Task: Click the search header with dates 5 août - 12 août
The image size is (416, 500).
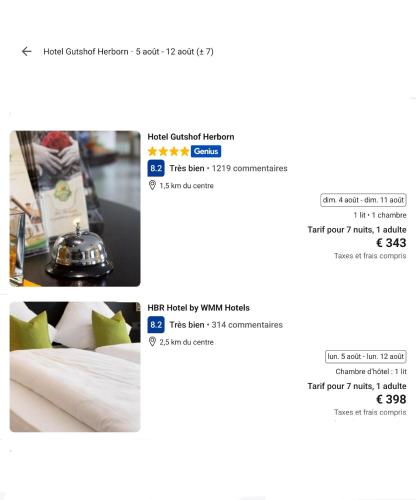Action: point(128,52)
